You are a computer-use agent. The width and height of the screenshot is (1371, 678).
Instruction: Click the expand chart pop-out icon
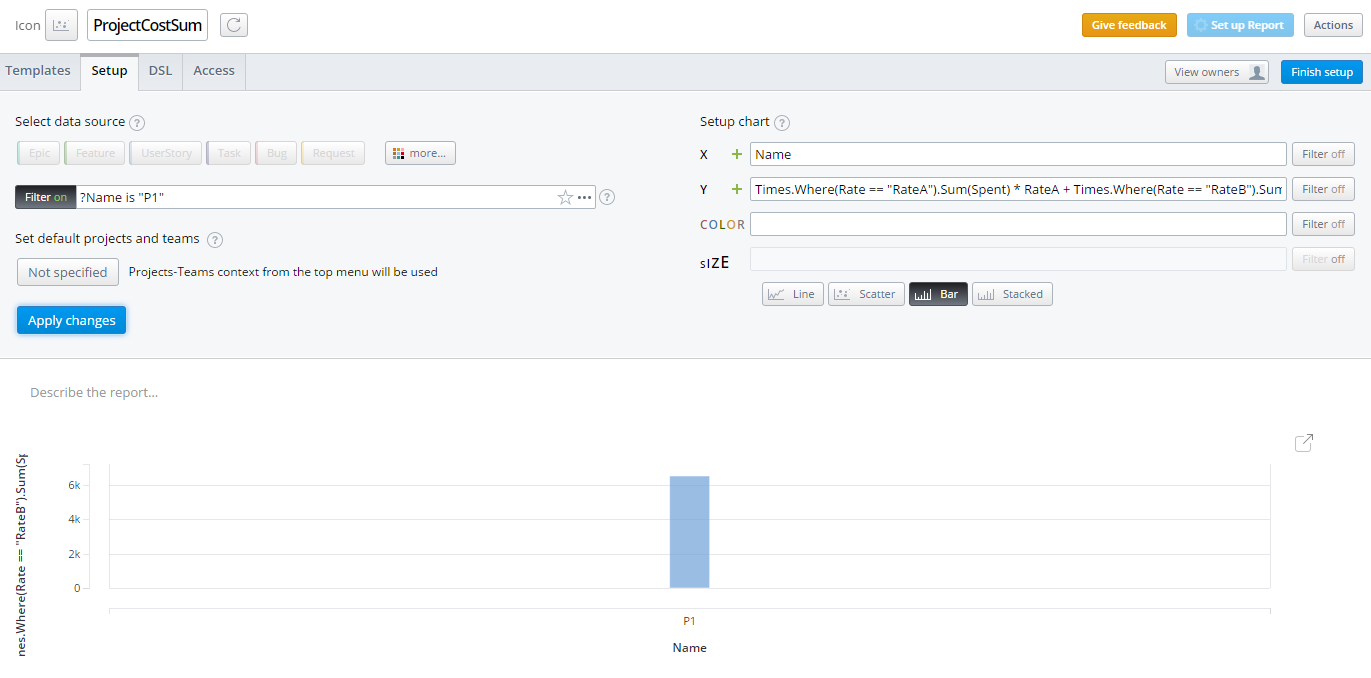1304,443
